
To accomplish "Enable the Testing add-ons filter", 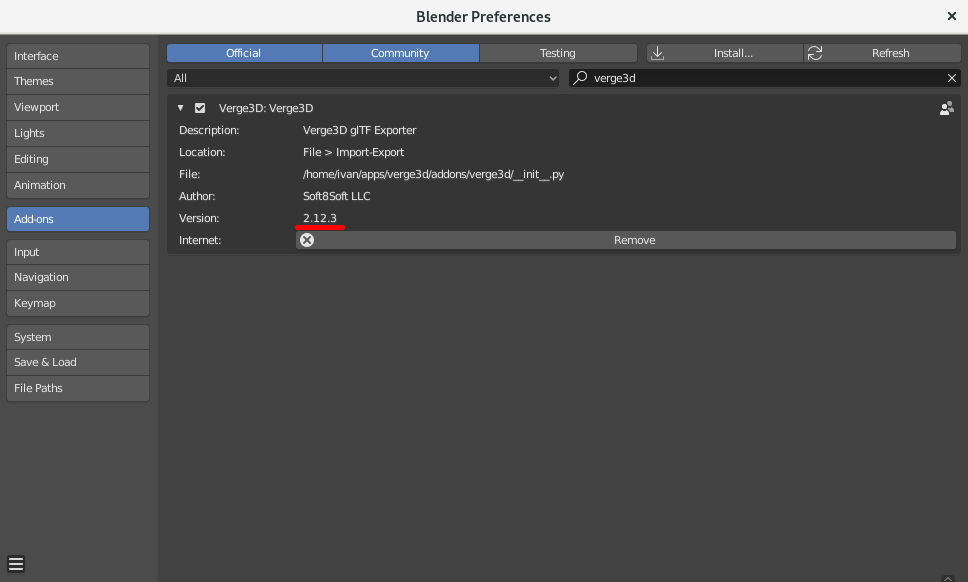I will pos(558,53).
